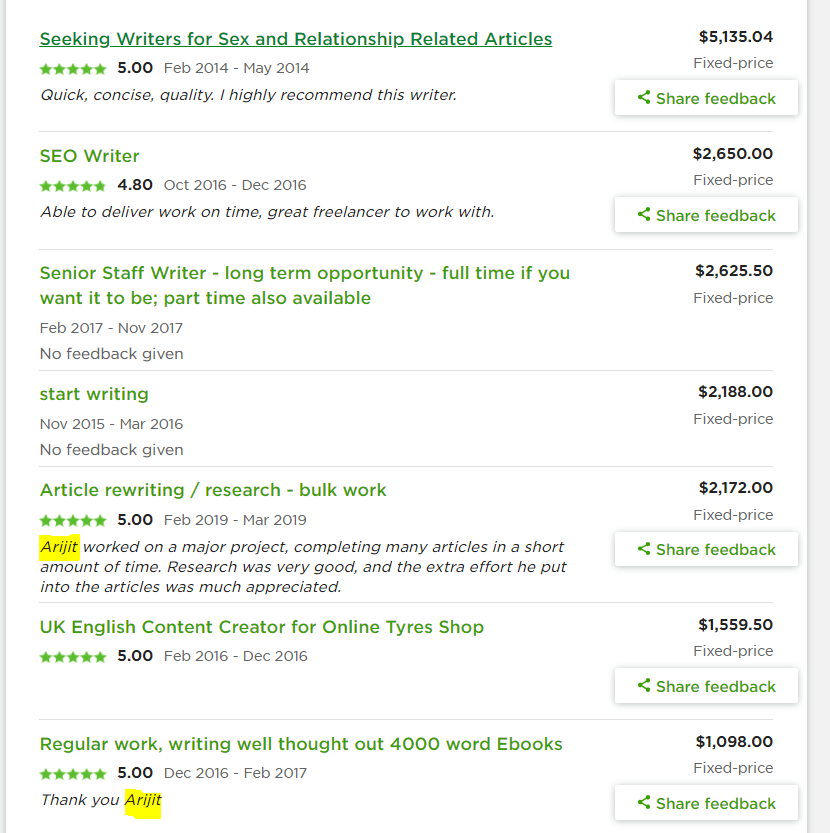
Task: Click share icon for UK English Content job
Action: click(644, 686)
